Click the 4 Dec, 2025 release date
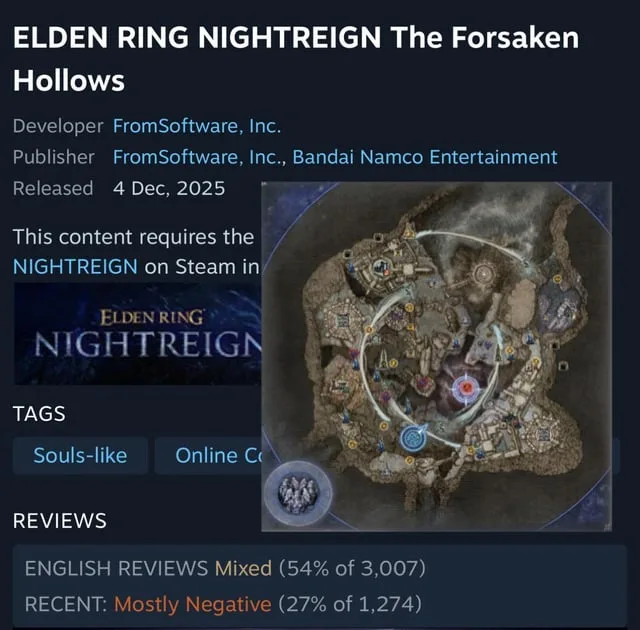The height and width of the screenshot is (630, 640). pyautogui.click(x=169, y=189)
